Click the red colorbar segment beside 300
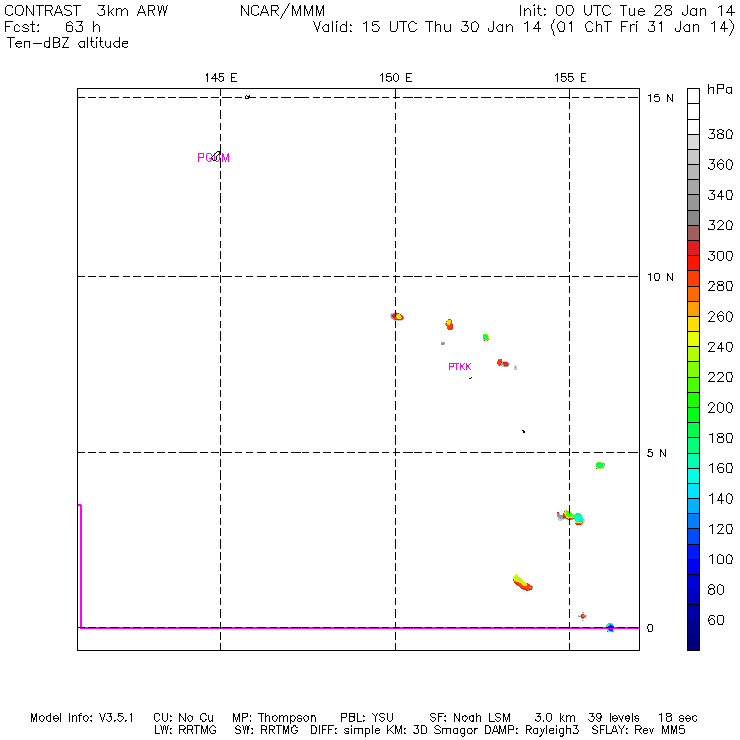 (x=693, y=263)
